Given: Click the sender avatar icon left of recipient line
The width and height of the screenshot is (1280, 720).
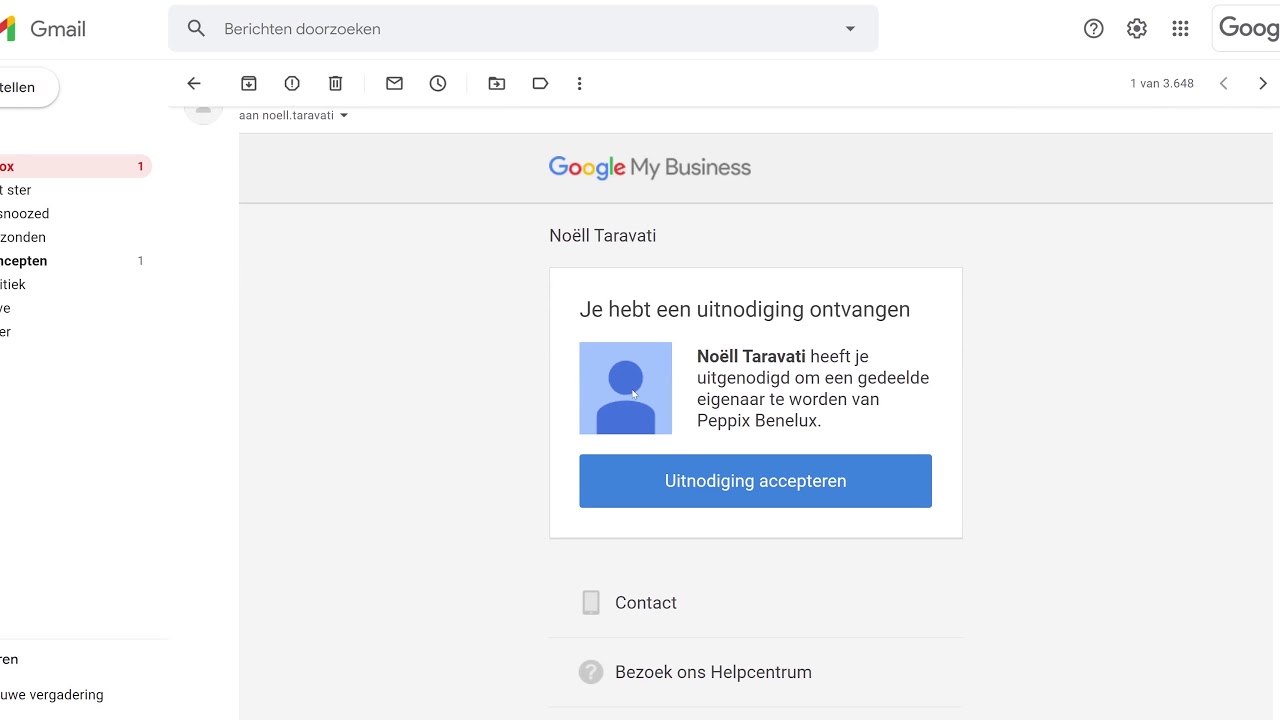Looking at the screenshot, I should (x=204, y=111).
